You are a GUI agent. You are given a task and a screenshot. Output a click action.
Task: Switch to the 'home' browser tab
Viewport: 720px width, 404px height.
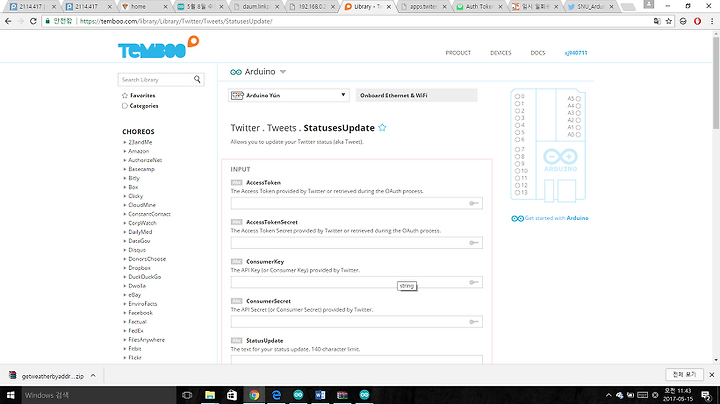[x=142, y=6]
